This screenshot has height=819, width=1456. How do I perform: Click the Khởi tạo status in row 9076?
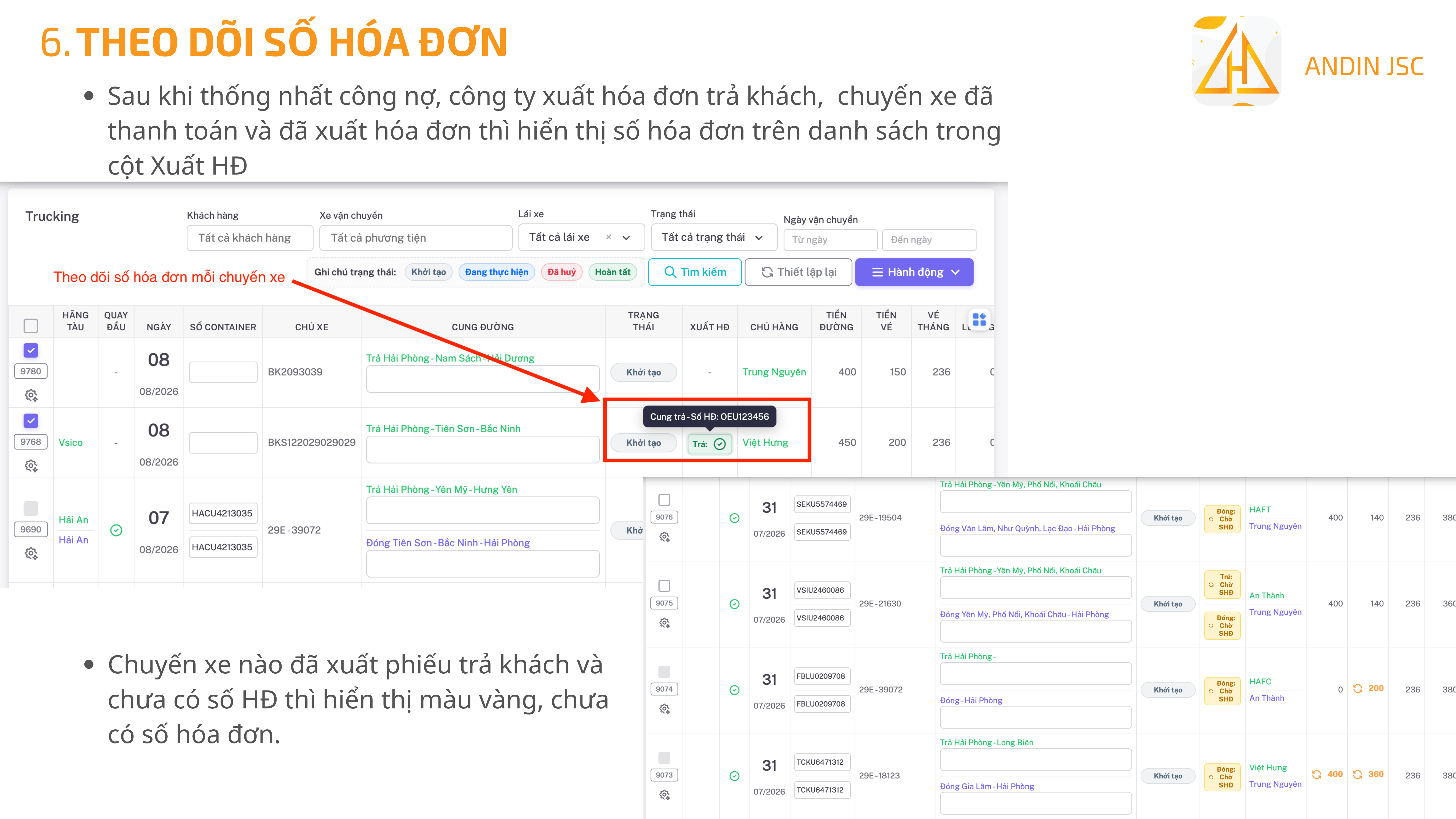[1168, 518]
